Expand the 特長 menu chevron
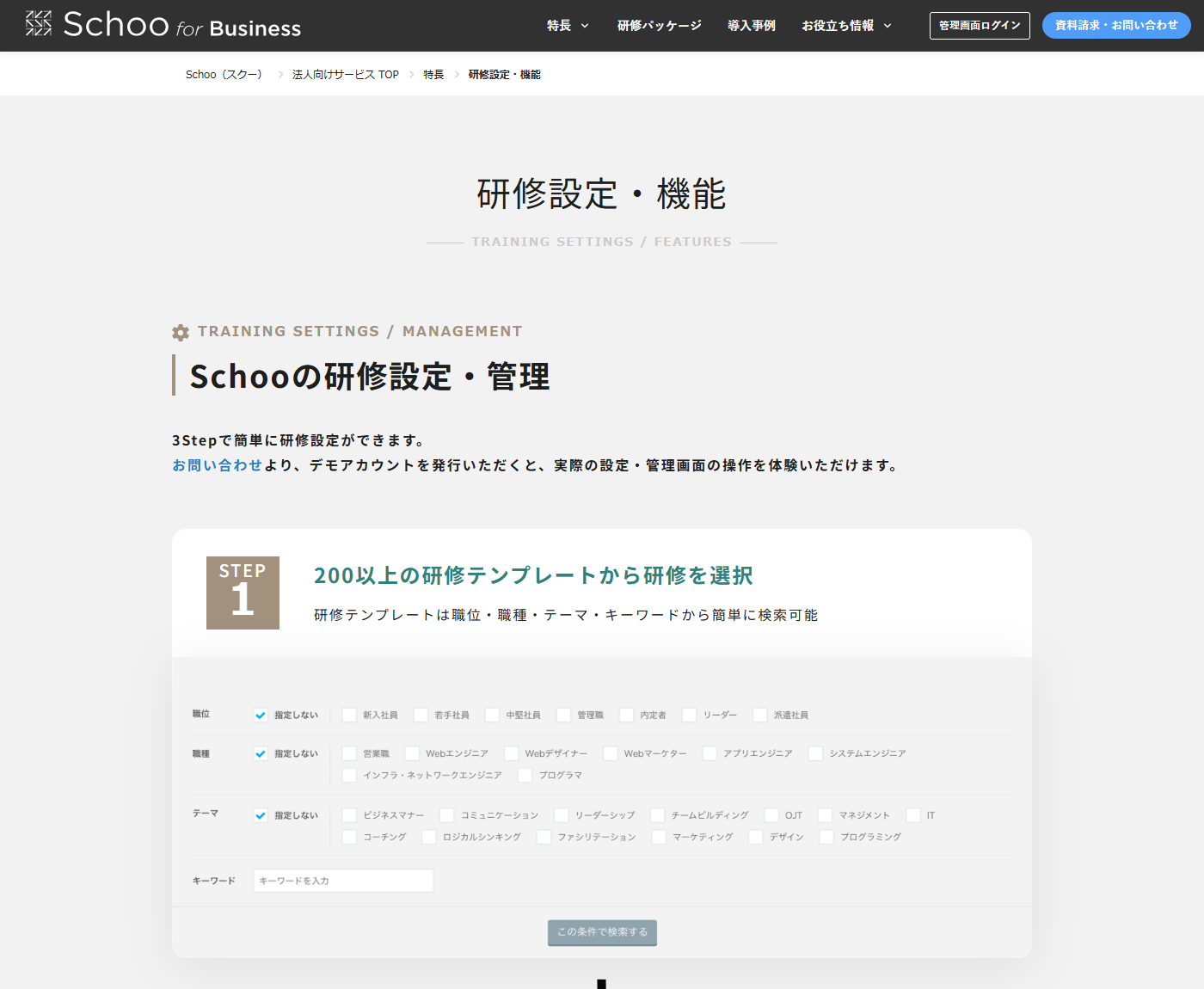Screen dimensions: 1204x989 pyautogui.click(x=585, y=26)
